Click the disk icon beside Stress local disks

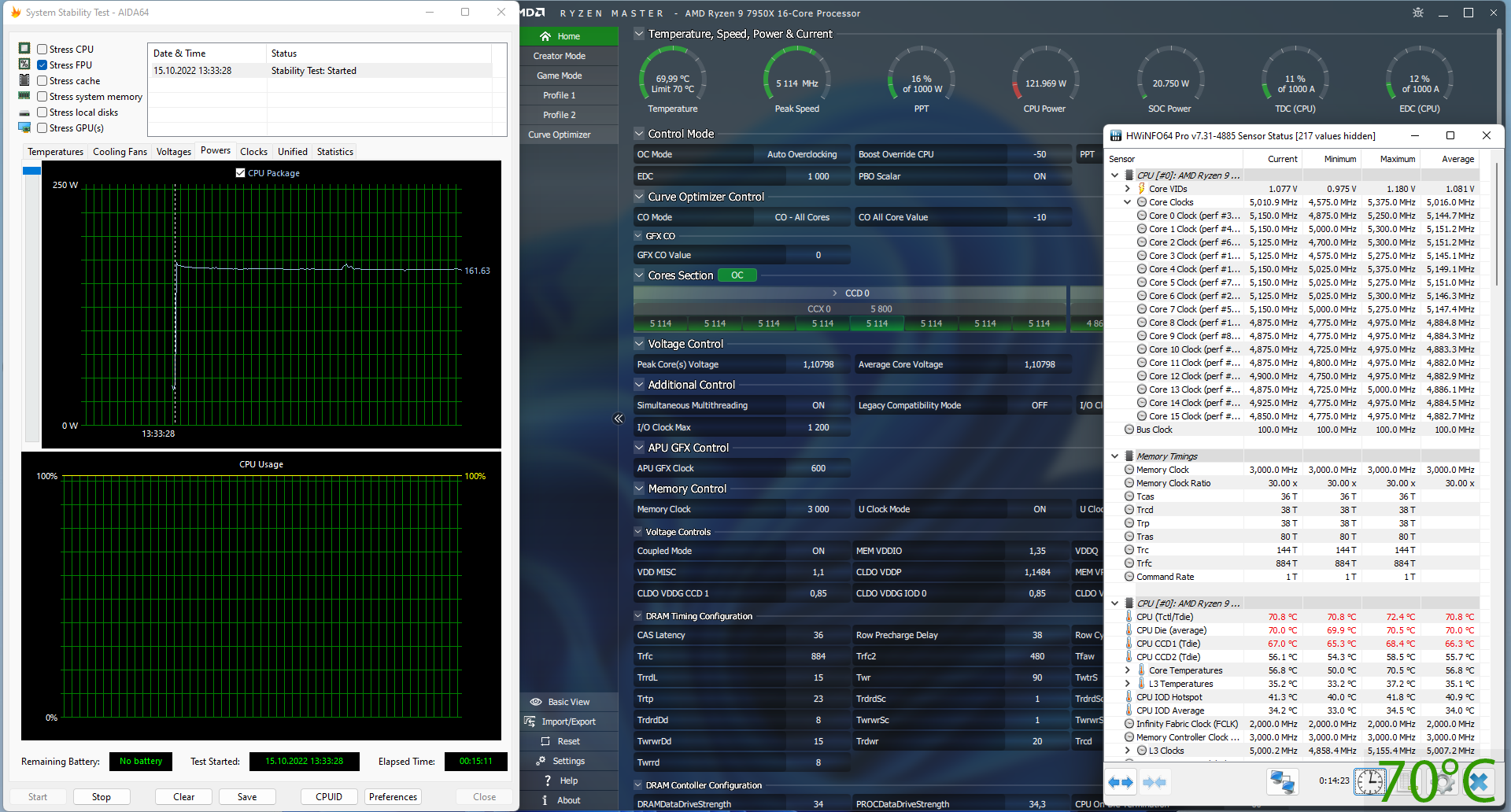pyautogui.click(x=24, y=113)
